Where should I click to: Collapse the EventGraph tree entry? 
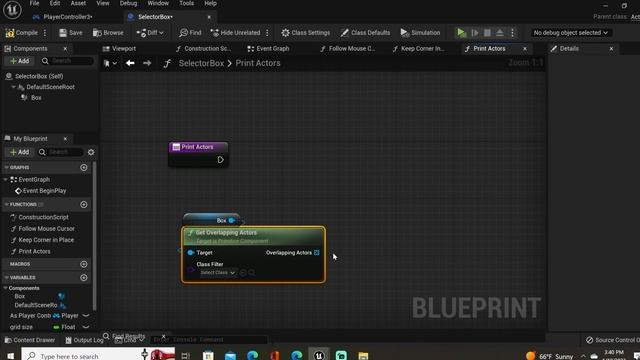tap(5, 180)
